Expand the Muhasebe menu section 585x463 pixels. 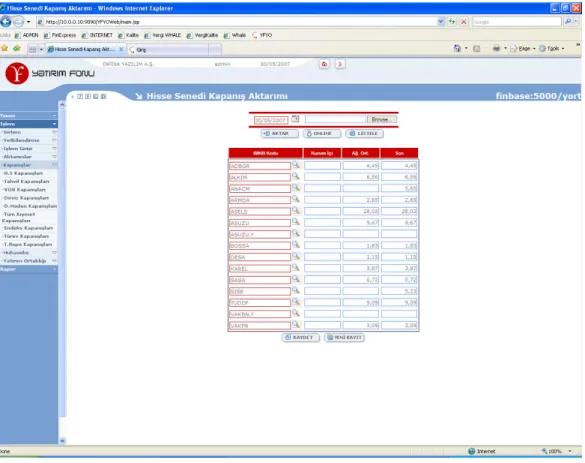pyautogui.click(x=29, y=253)
